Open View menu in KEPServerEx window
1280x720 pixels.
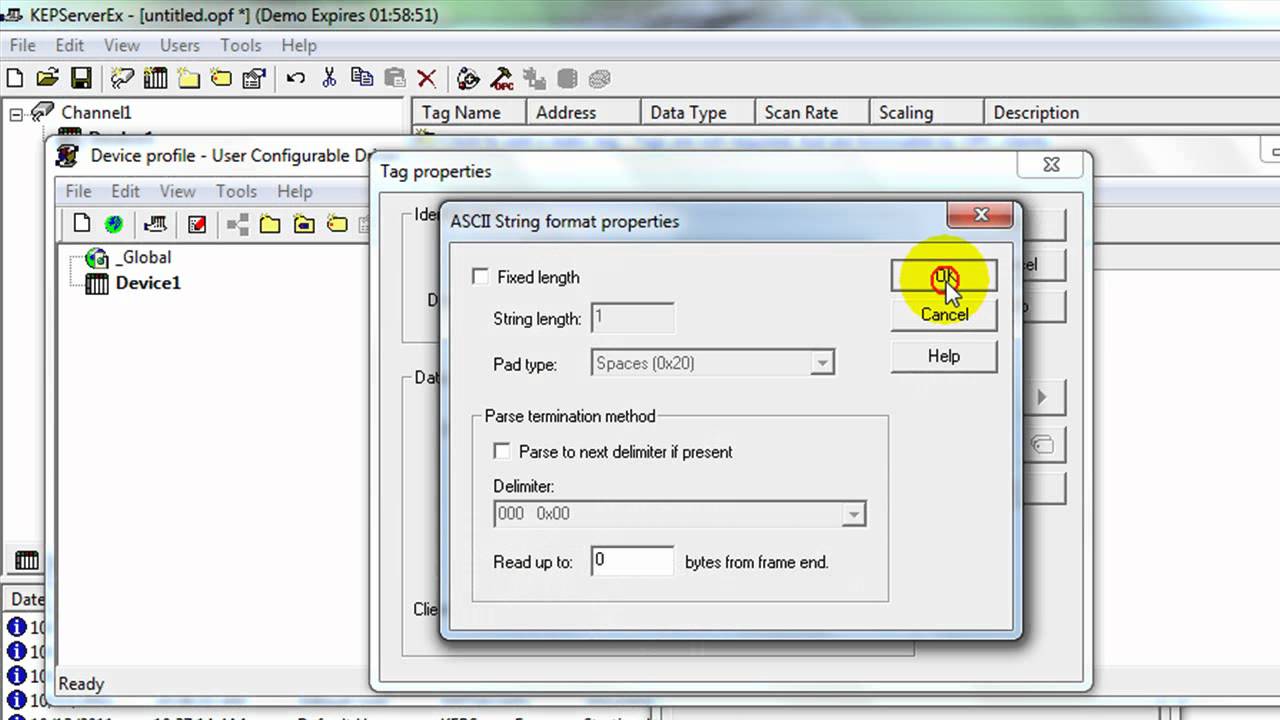(x=122, y=45)
